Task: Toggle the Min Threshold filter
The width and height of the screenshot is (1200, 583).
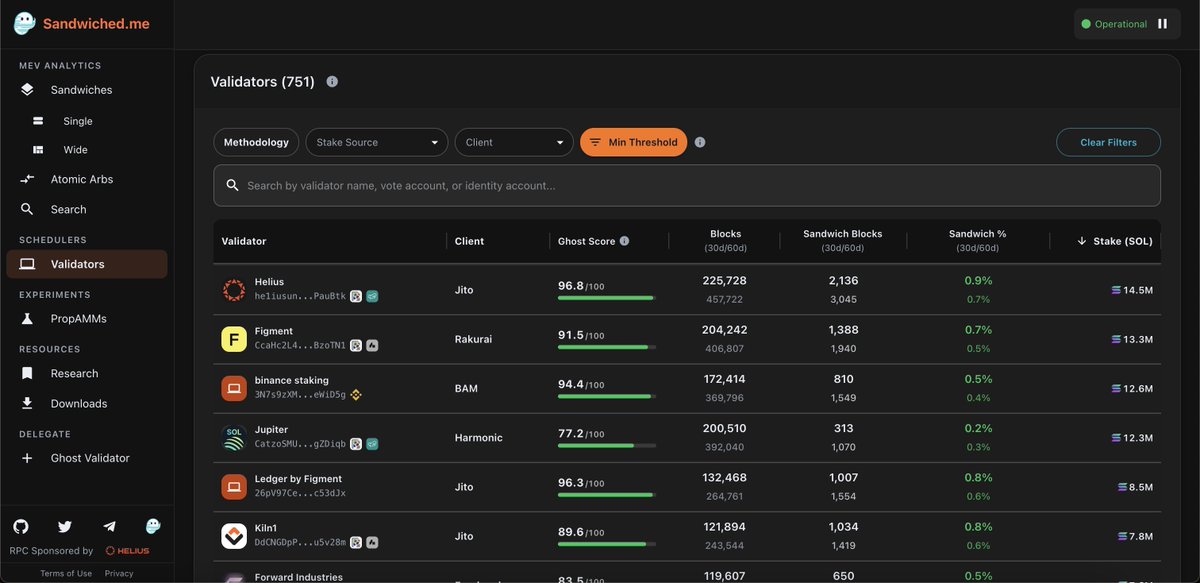Action: pos(634,142)
